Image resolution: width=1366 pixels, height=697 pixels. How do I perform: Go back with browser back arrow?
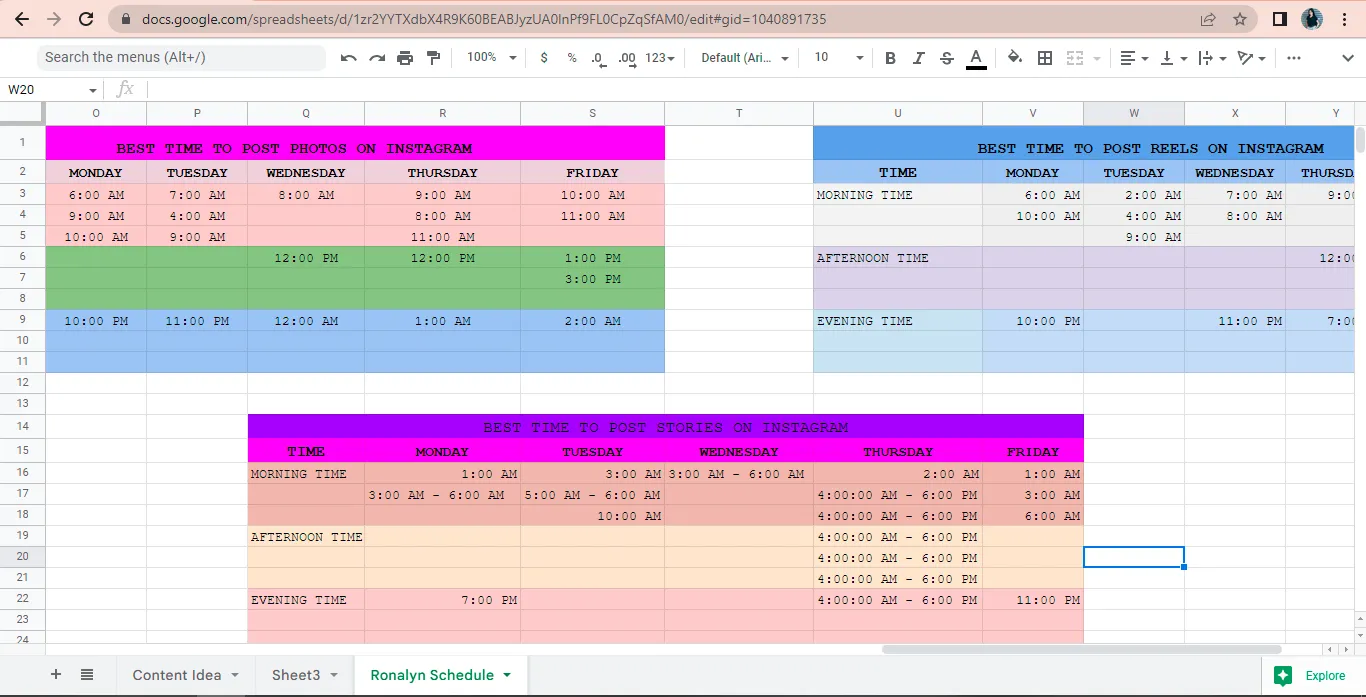tap(24, 19)
